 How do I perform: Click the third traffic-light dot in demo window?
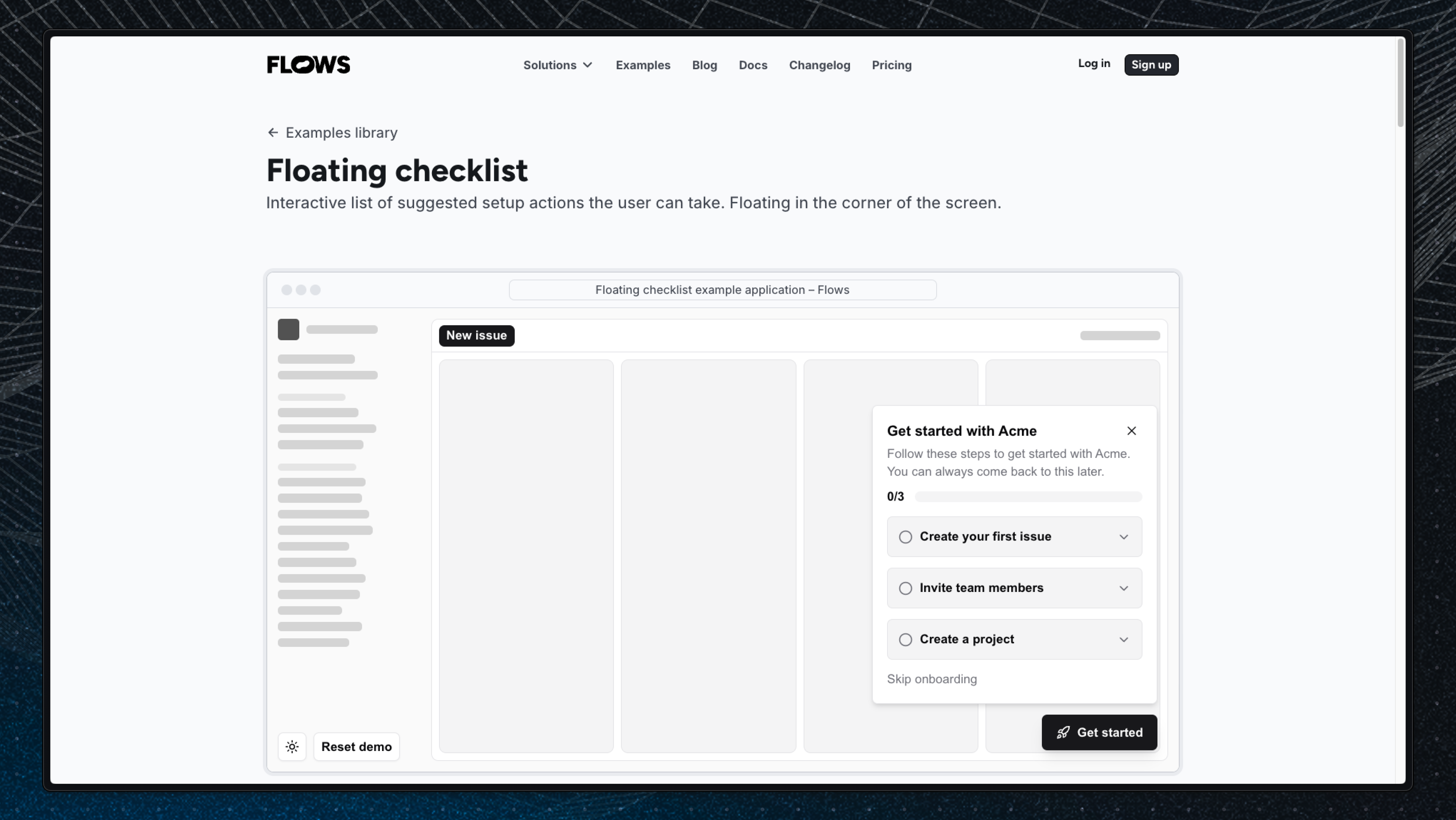[315, 290]
